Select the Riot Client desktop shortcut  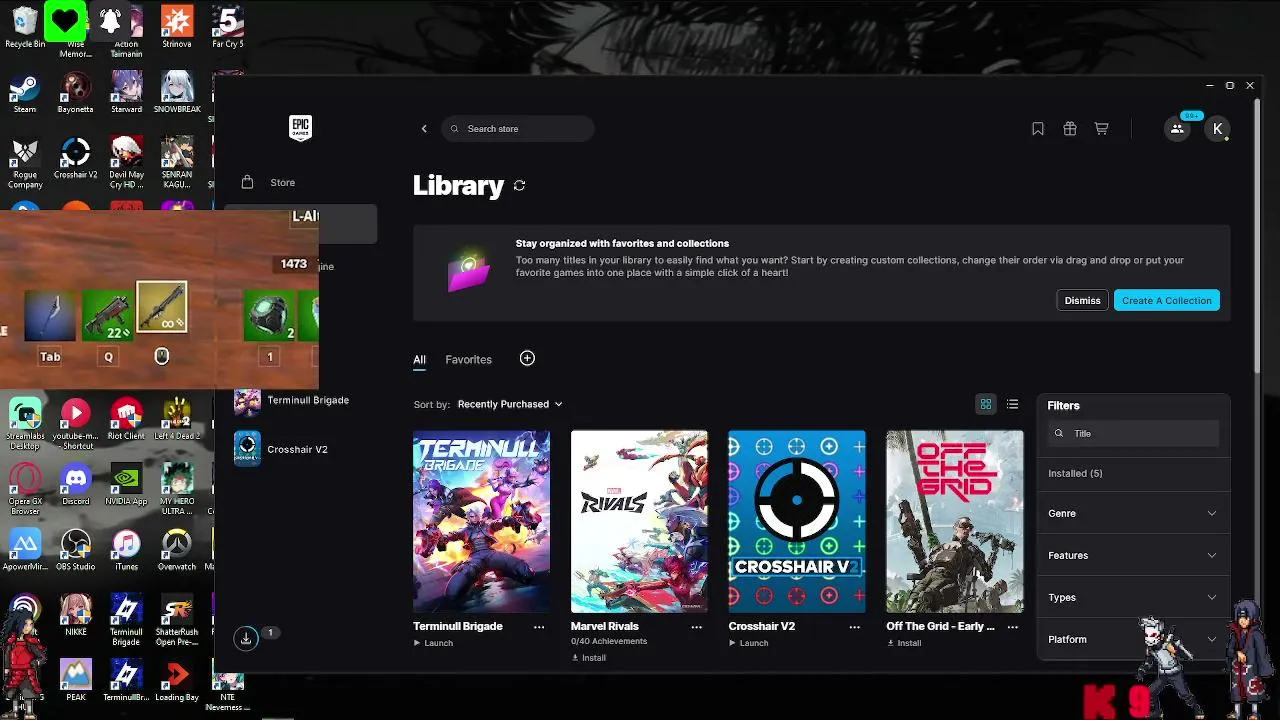tap(126, 420)
